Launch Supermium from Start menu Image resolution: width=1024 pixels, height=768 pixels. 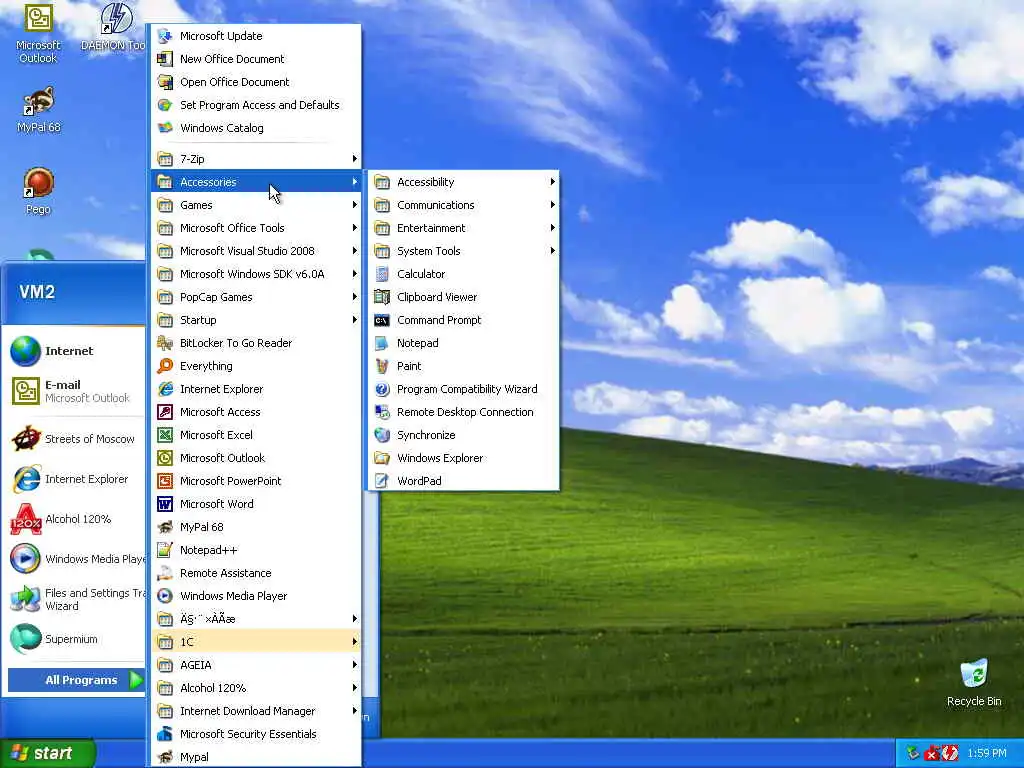pos(76,639)
